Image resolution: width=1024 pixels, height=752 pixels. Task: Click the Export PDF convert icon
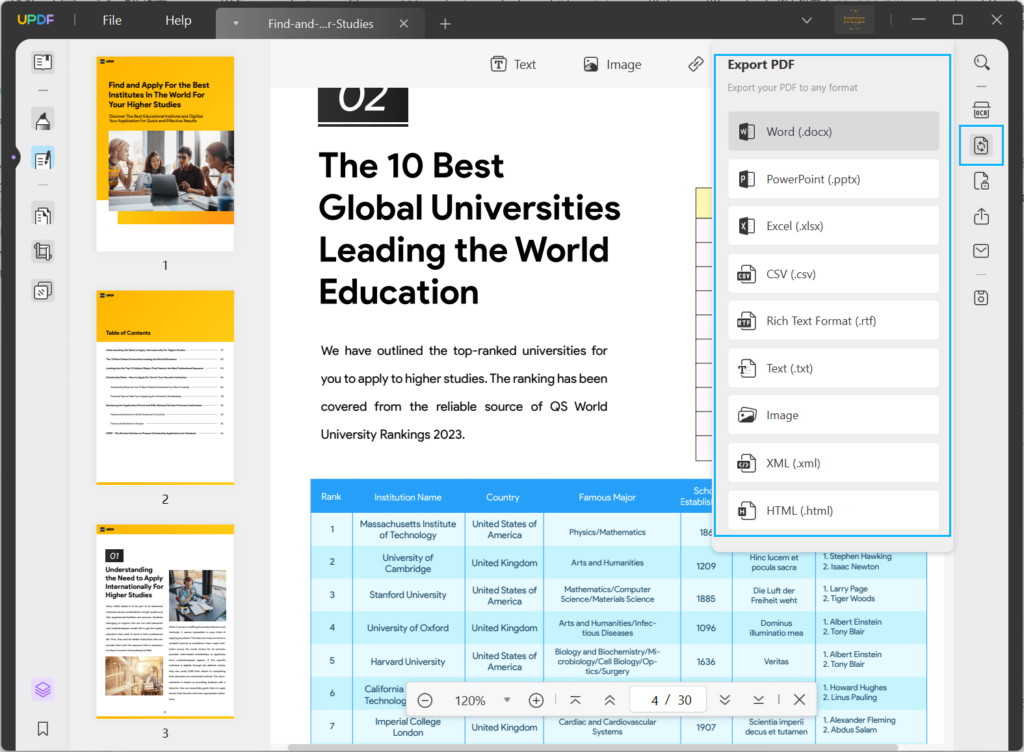pos(981,146)
